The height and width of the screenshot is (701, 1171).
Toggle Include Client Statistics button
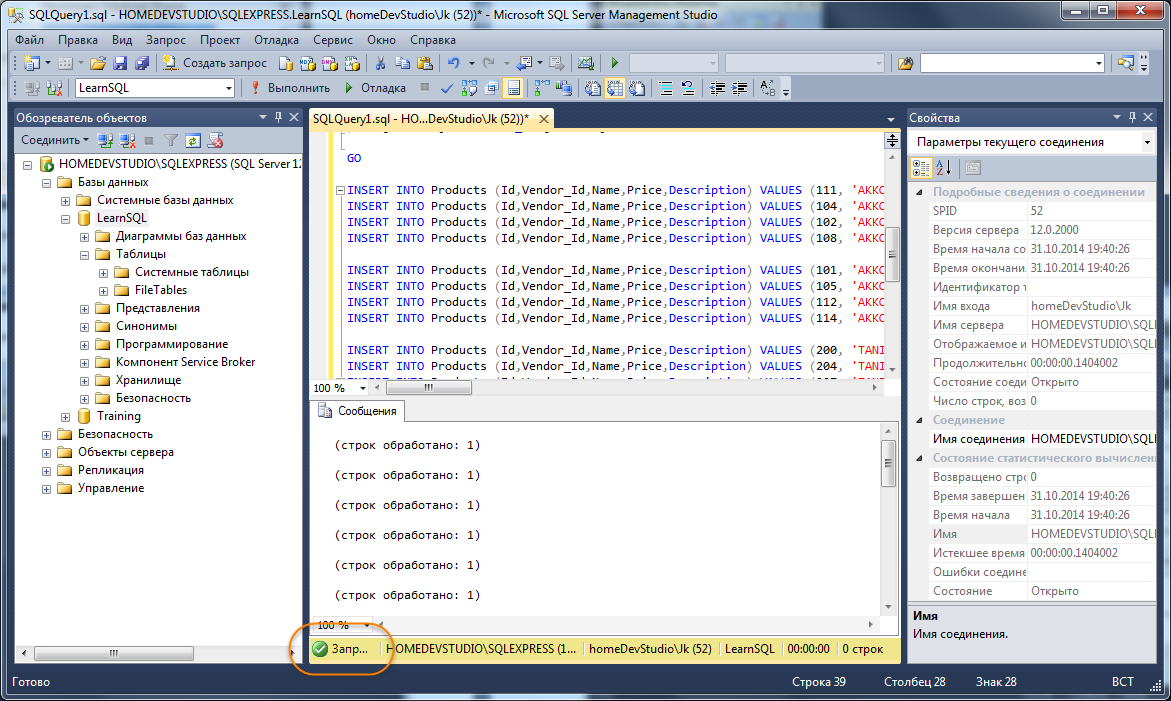pyautogui.click(x=564, y=88)
